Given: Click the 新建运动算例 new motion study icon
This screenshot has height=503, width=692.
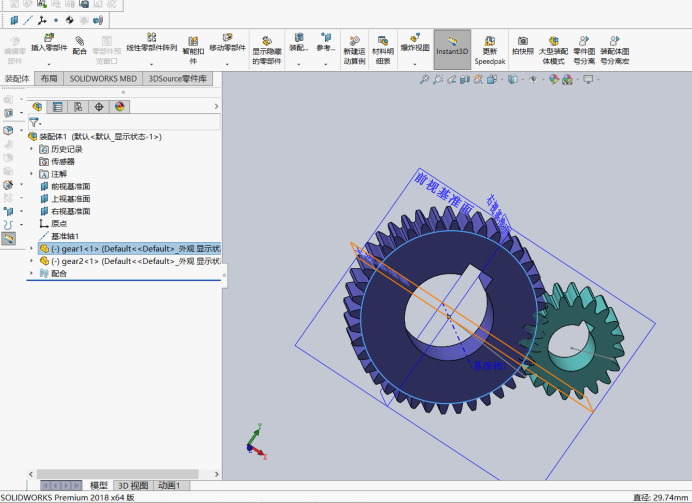Looking at the screenshot, I should coord(354,50).
